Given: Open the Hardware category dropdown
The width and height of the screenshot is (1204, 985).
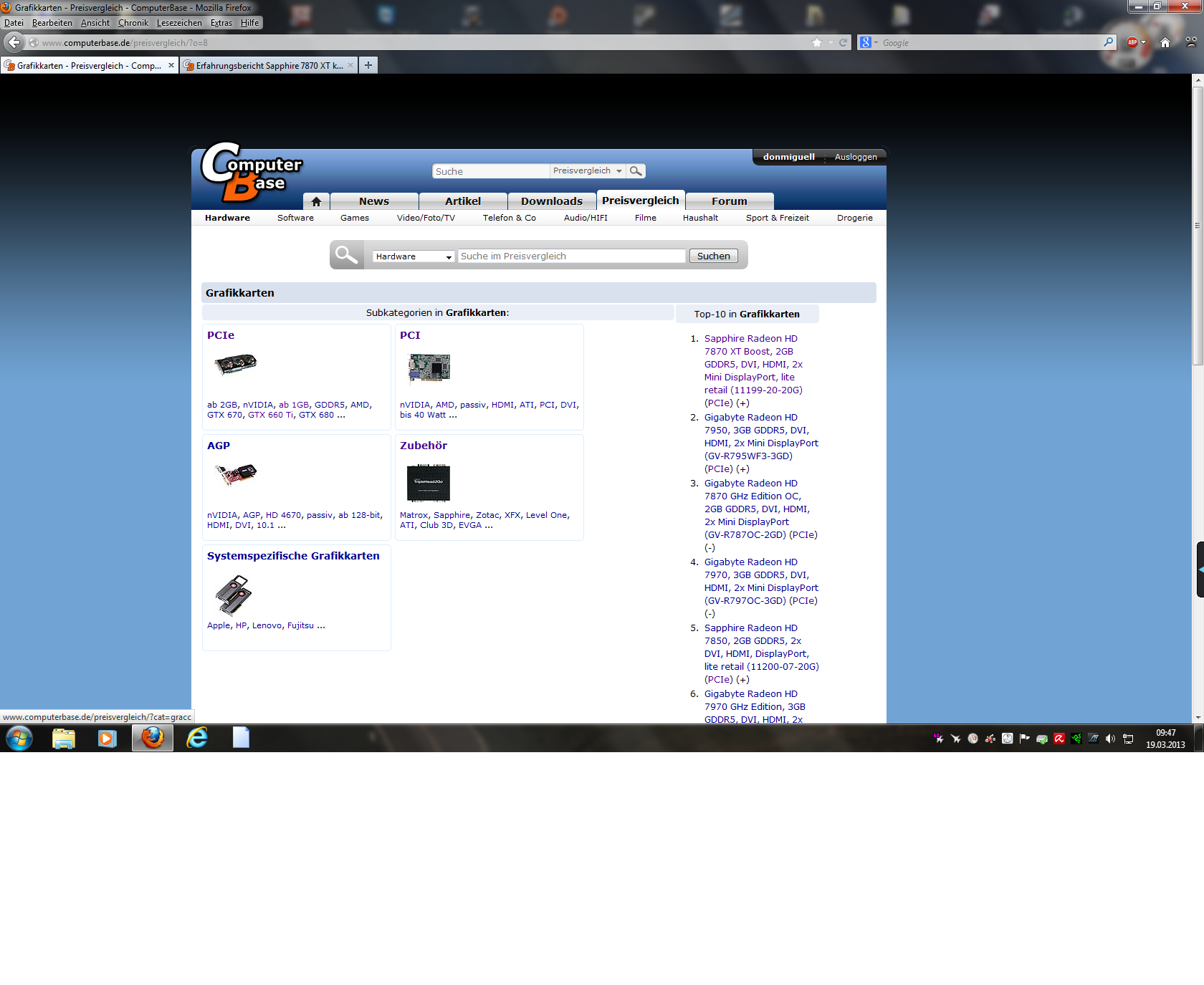Looking at the screenshot, I should [414, 256].
